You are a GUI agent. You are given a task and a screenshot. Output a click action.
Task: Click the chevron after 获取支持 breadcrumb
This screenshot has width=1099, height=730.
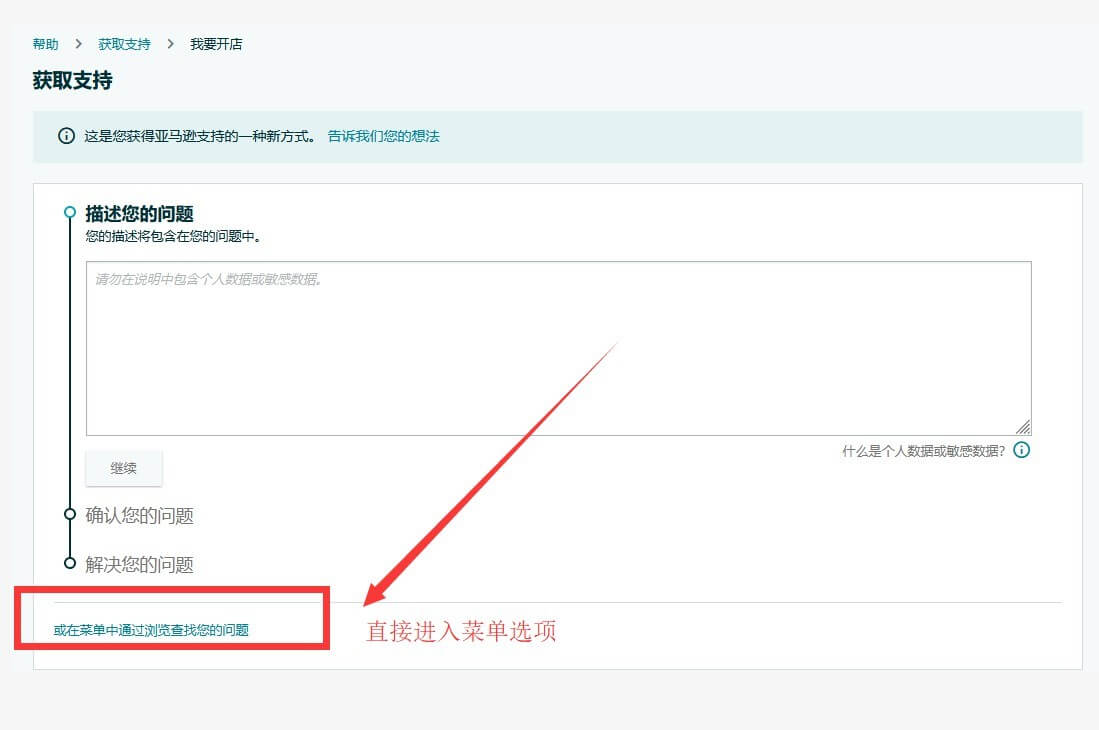click(x=170, y=44)
